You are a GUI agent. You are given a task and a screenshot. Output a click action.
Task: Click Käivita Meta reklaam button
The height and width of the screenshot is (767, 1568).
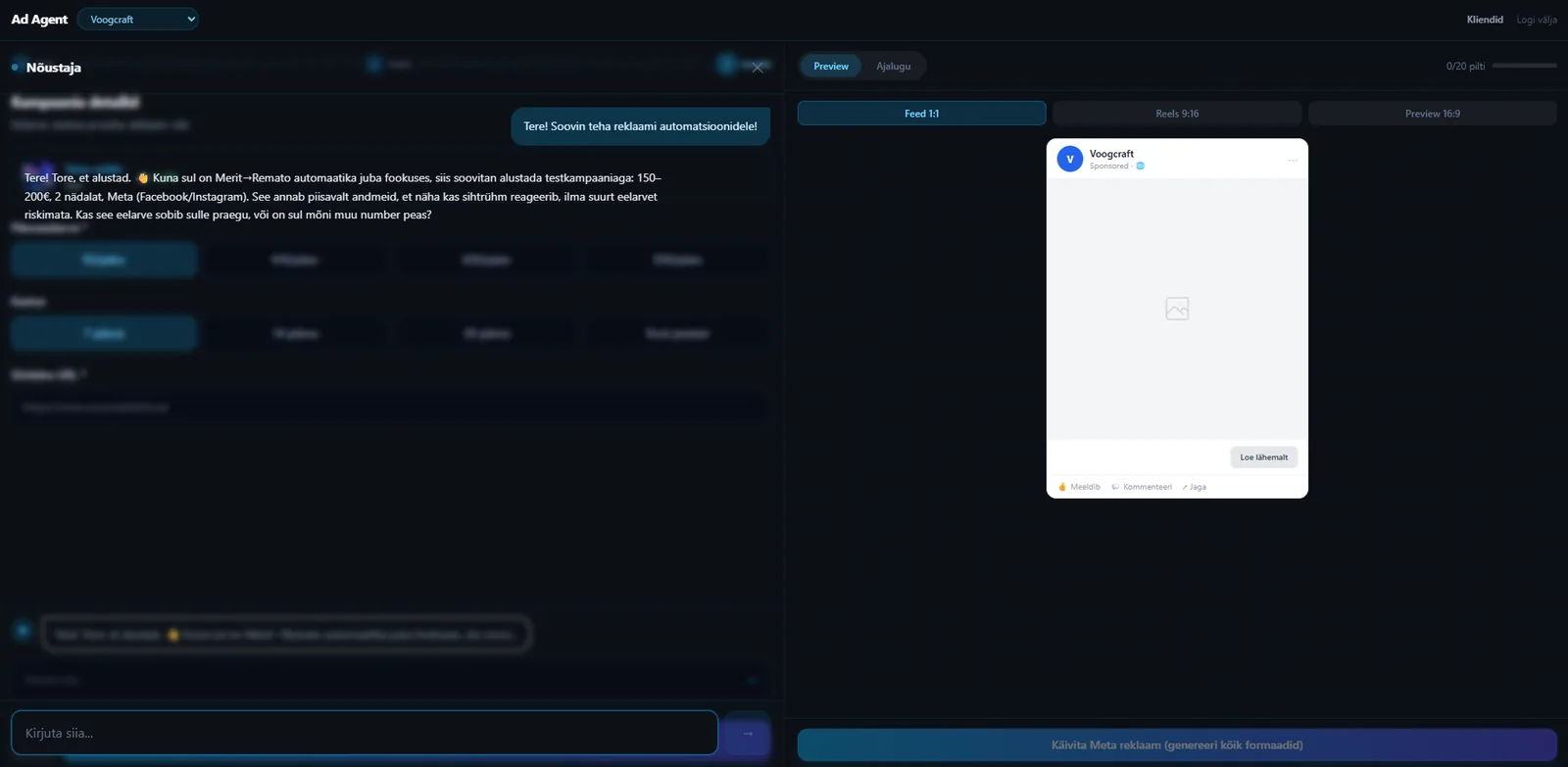[x=1177, y=745]
